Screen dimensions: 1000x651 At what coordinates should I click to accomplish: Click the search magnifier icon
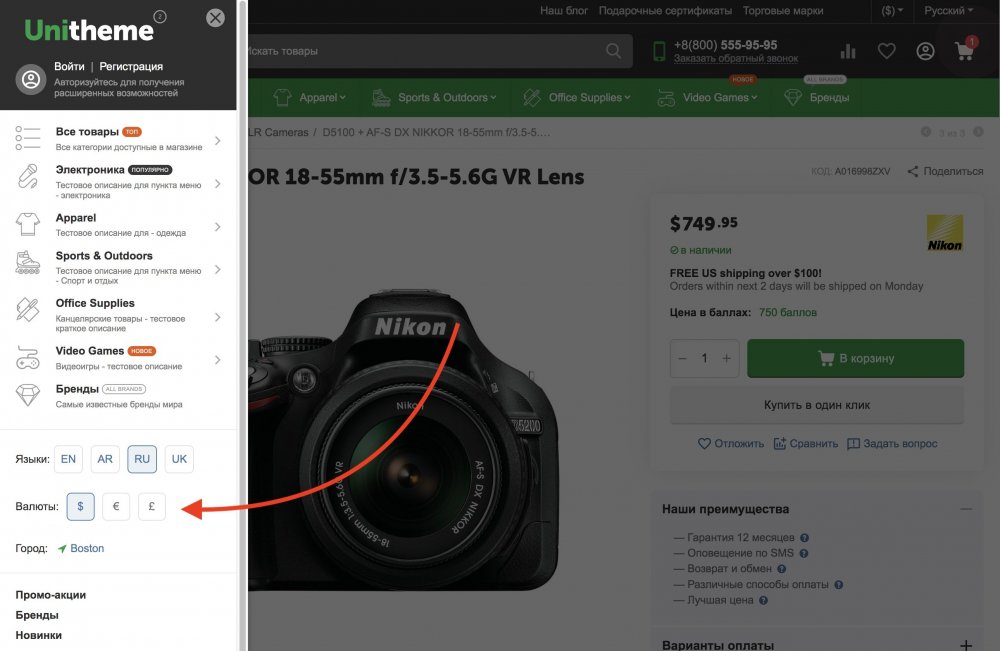pos(613,51)
